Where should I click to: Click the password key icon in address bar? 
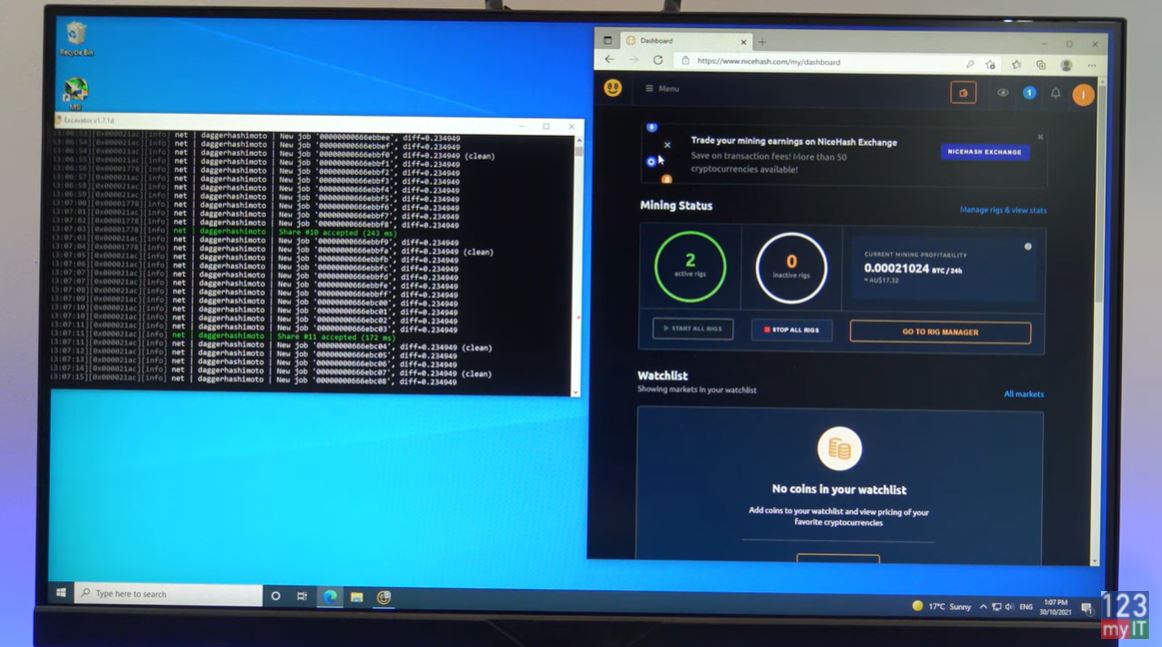click(x=969, y=64)
